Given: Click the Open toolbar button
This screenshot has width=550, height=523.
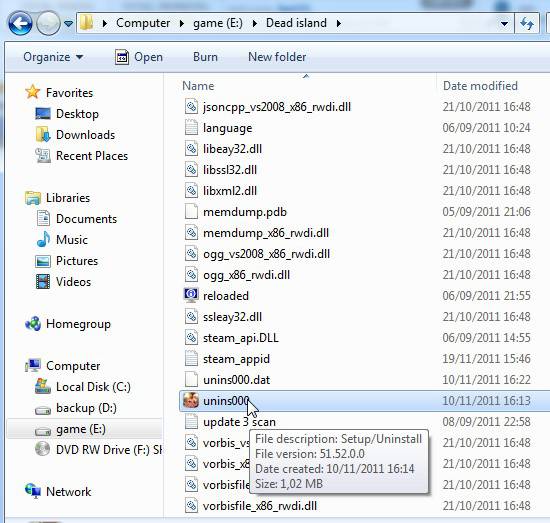Looking at the screenshot, I should [x=139, y=57].
